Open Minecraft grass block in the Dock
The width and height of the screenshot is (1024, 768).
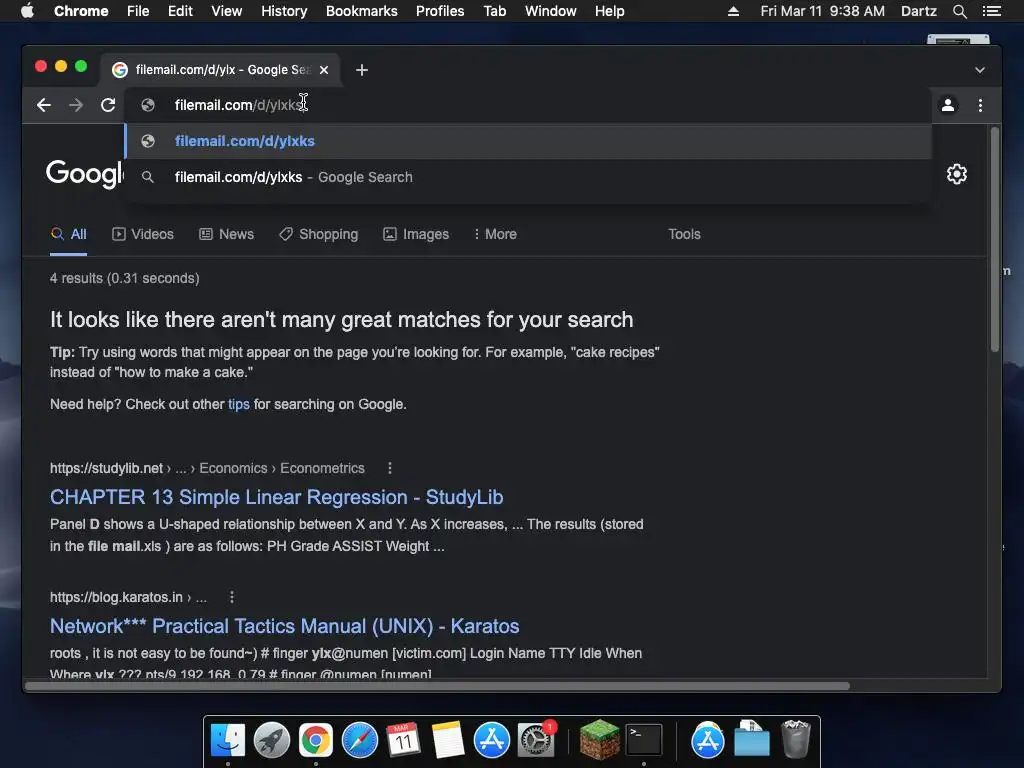tap(600, 739)
